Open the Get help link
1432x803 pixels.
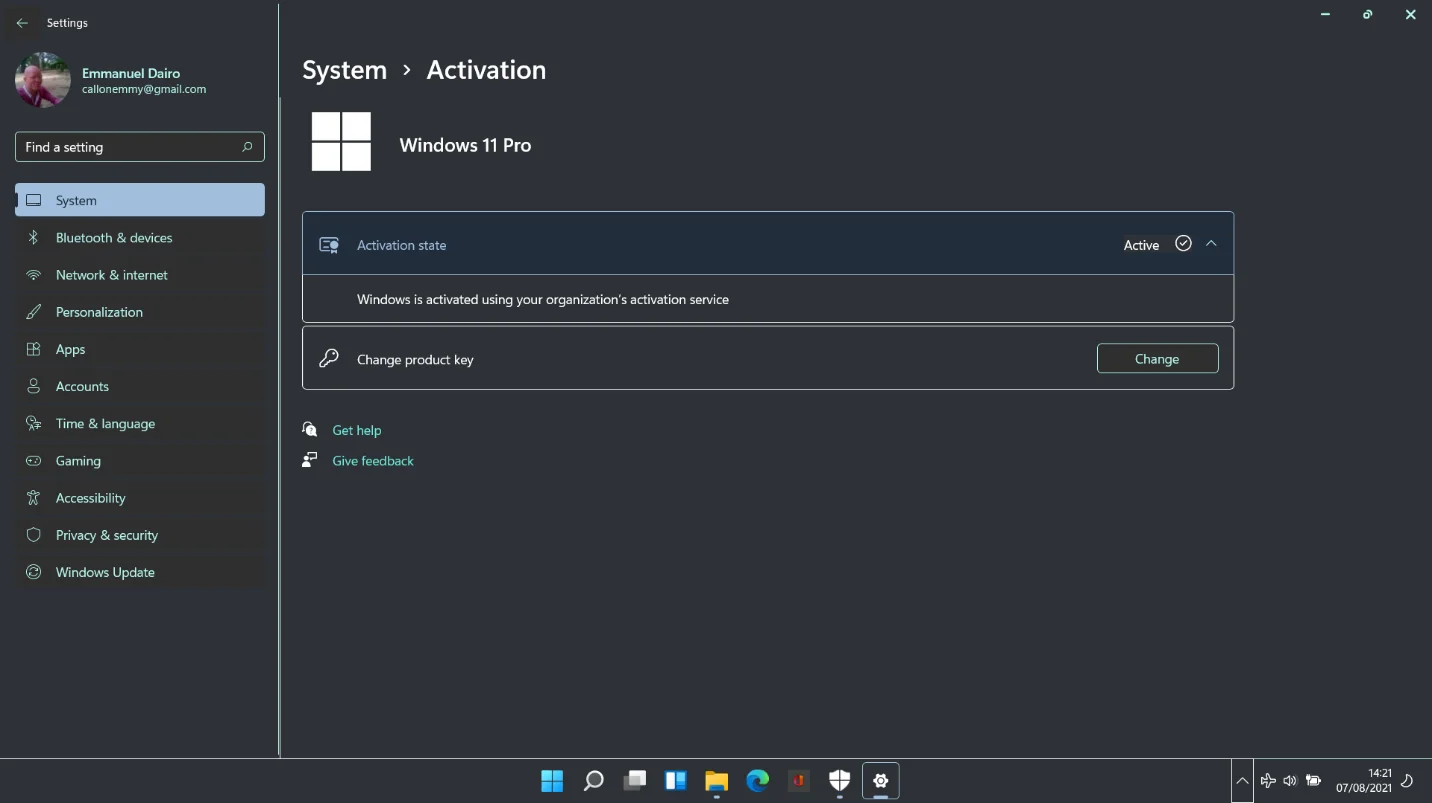click(x=357, y=430)
